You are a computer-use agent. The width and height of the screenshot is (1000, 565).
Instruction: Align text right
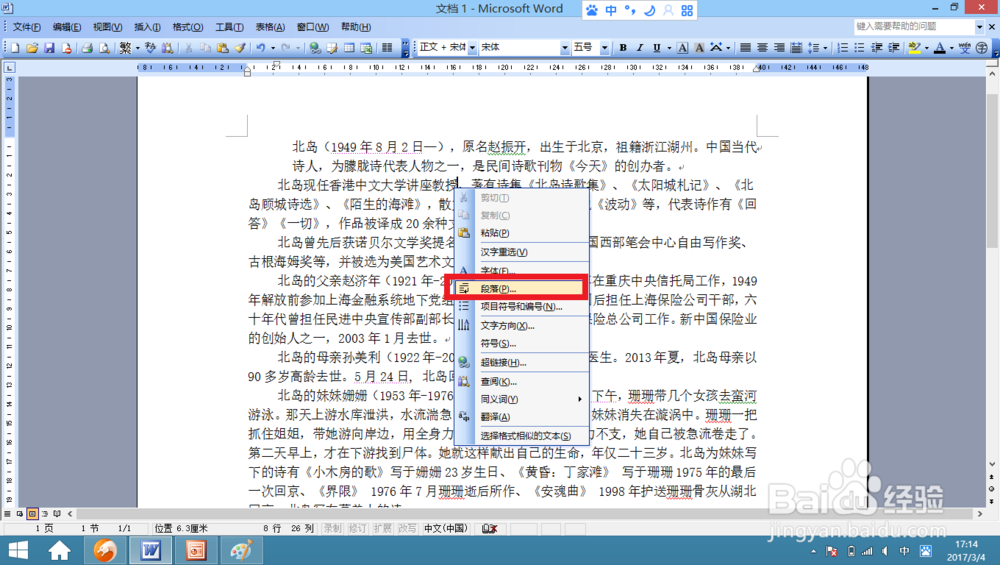pos(779,48)
